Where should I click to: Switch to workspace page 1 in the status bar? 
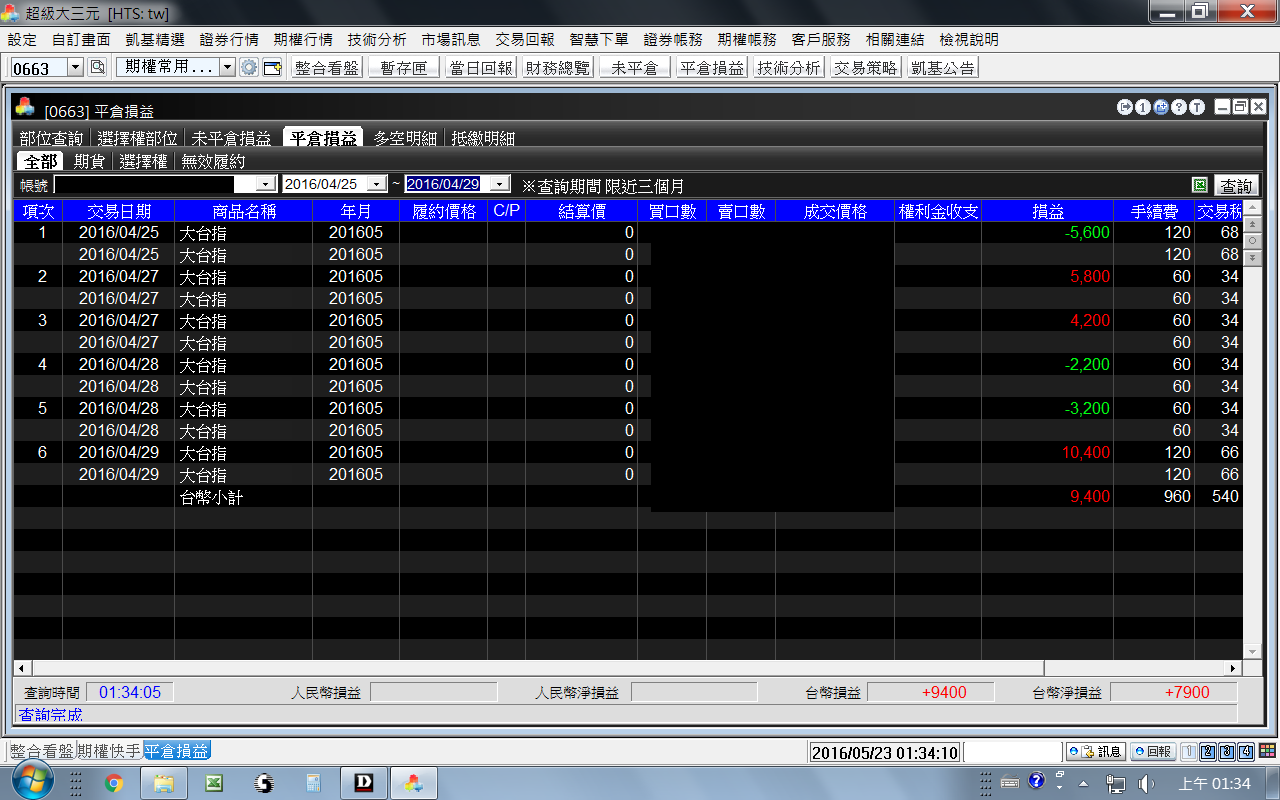[1189, 751]
